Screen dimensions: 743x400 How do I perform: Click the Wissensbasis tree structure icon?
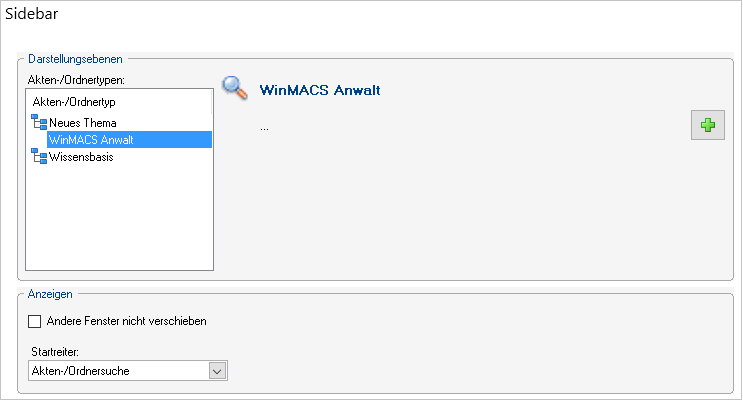[39, 156]
